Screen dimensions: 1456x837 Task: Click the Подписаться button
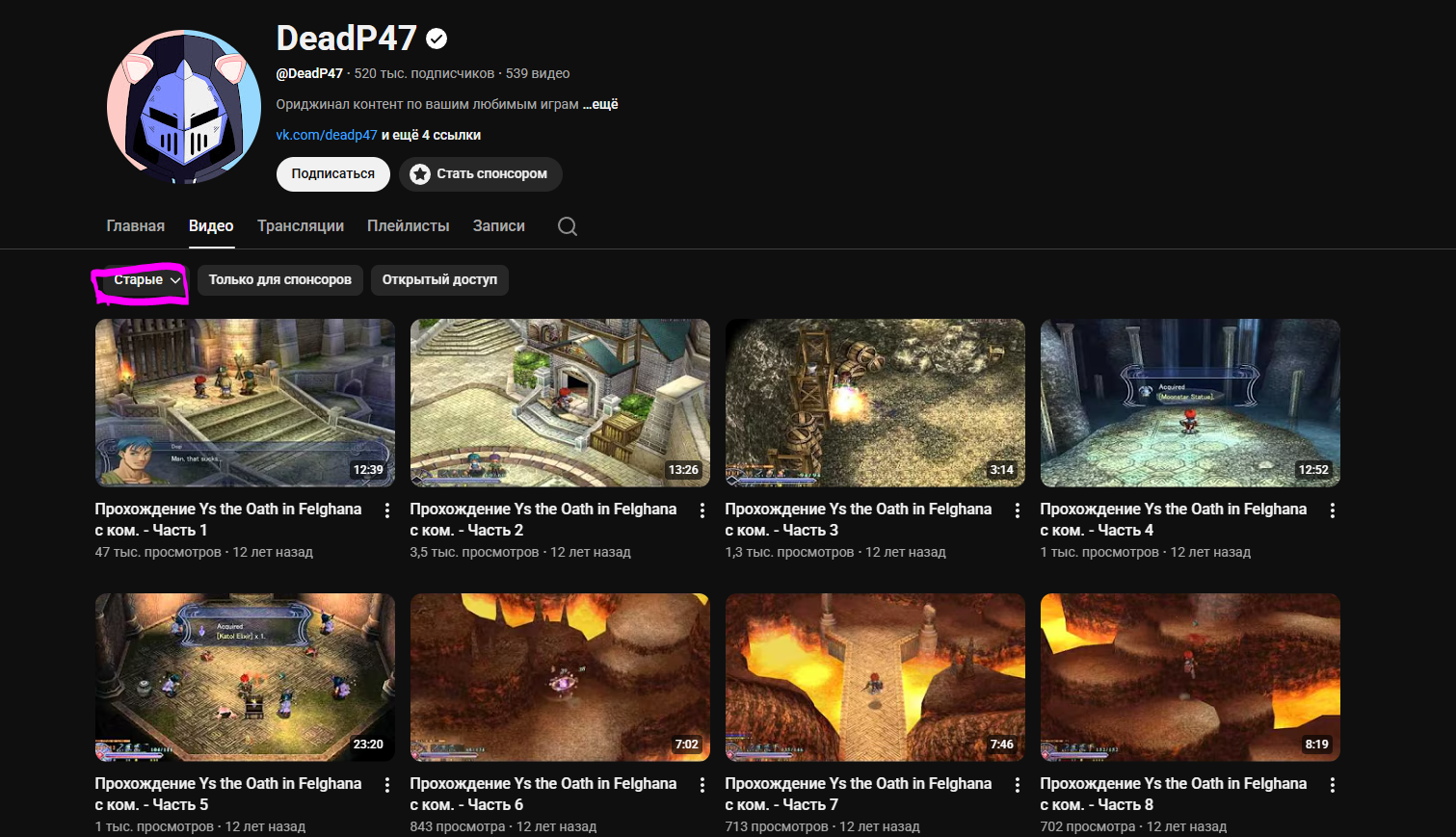tap(333, 174)
